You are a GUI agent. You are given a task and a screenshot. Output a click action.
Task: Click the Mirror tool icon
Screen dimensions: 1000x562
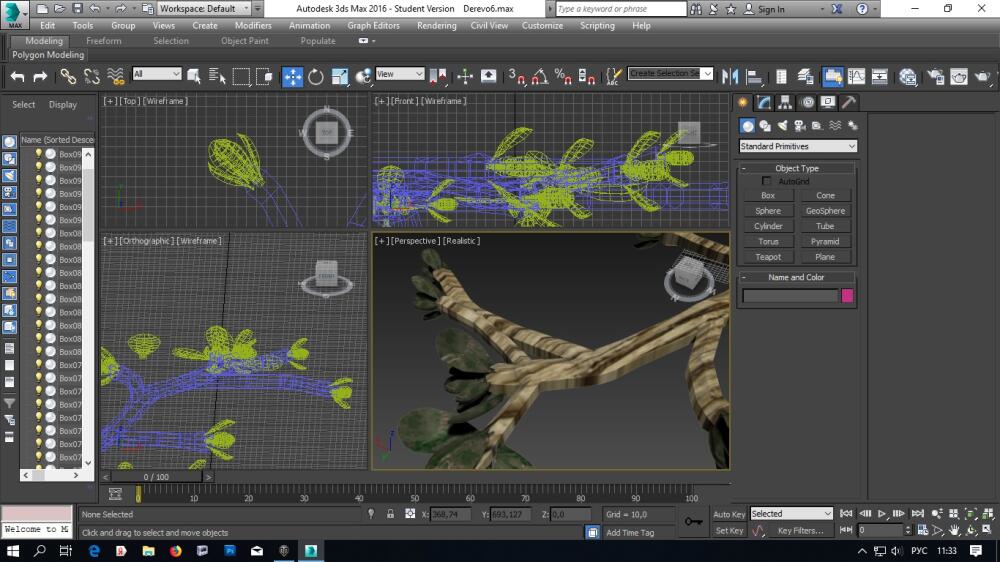pyautogui.click(x=730, y=77)
